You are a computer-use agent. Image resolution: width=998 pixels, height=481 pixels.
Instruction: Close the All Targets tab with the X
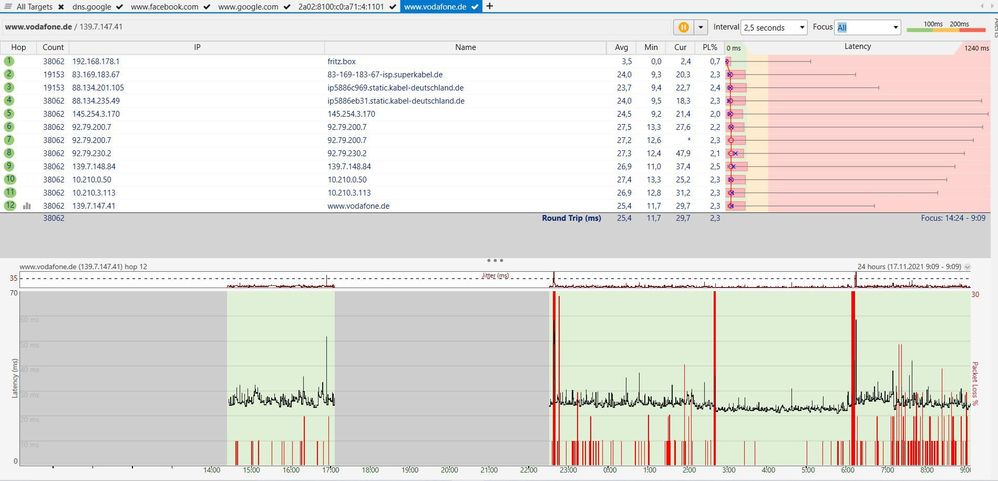[x=60, y=6]
